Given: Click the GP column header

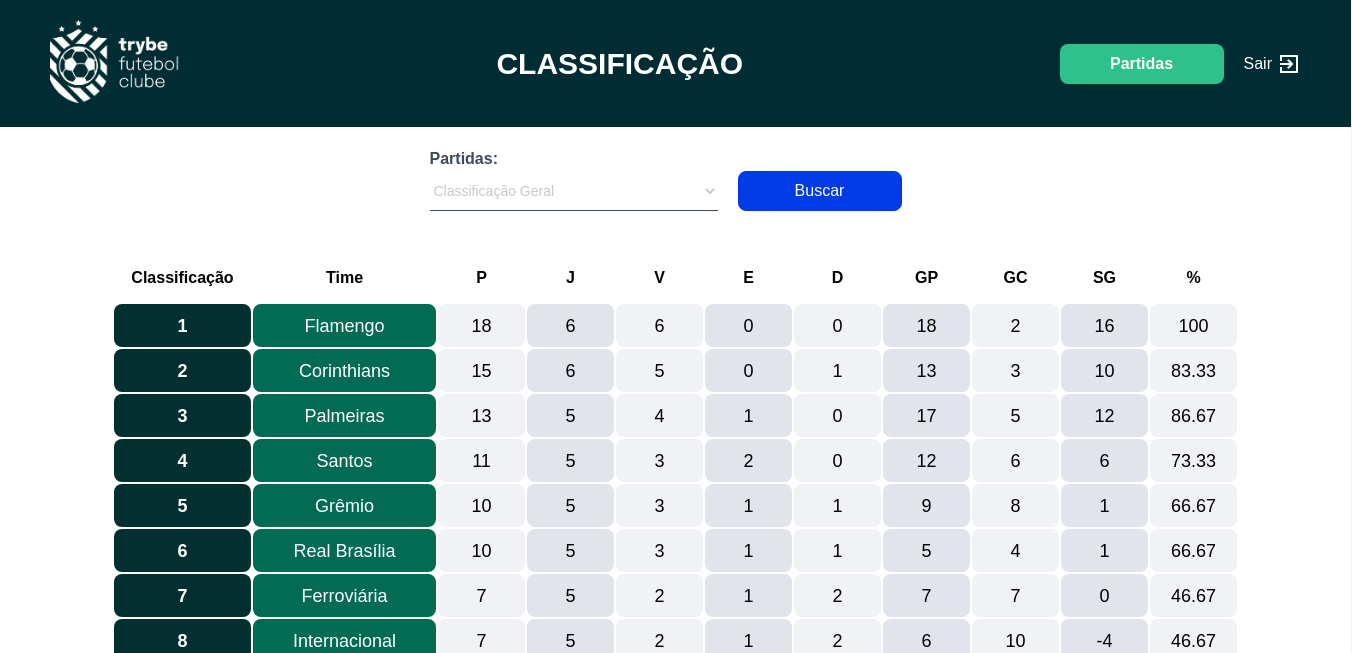Looking at the screenshot, I should point(926,278).
